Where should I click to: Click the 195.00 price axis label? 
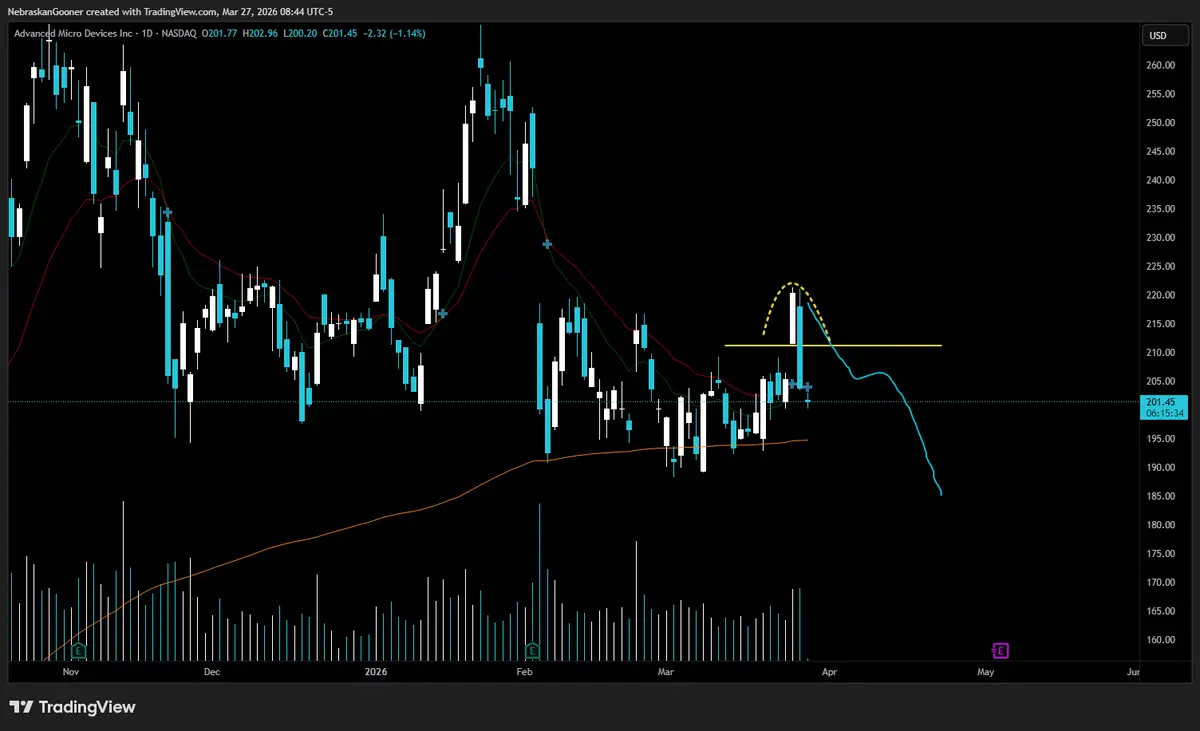click(x=1163, y=439)
